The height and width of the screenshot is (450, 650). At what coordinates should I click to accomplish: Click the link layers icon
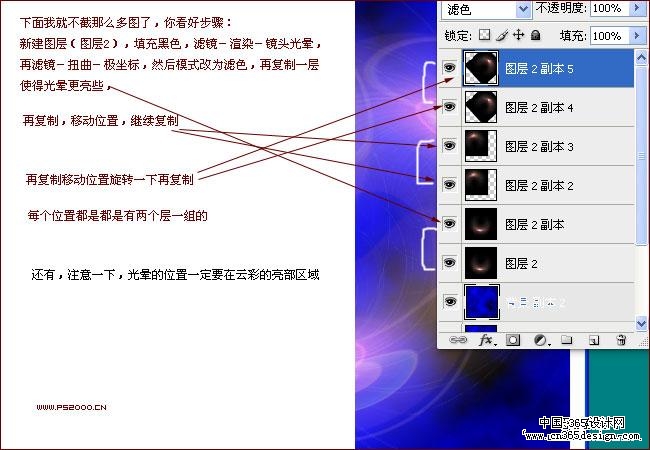click(458, 340)
